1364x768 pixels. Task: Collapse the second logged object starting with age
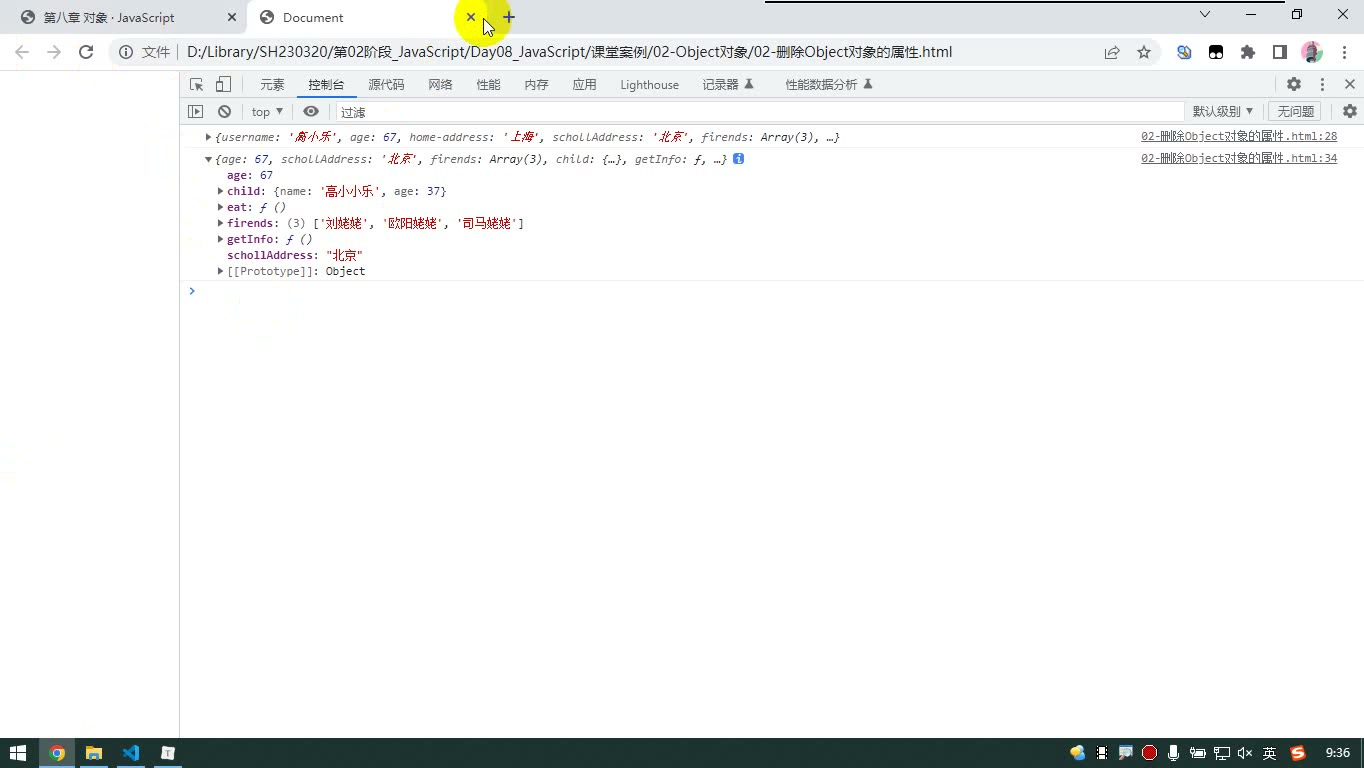tap(208, 159)
